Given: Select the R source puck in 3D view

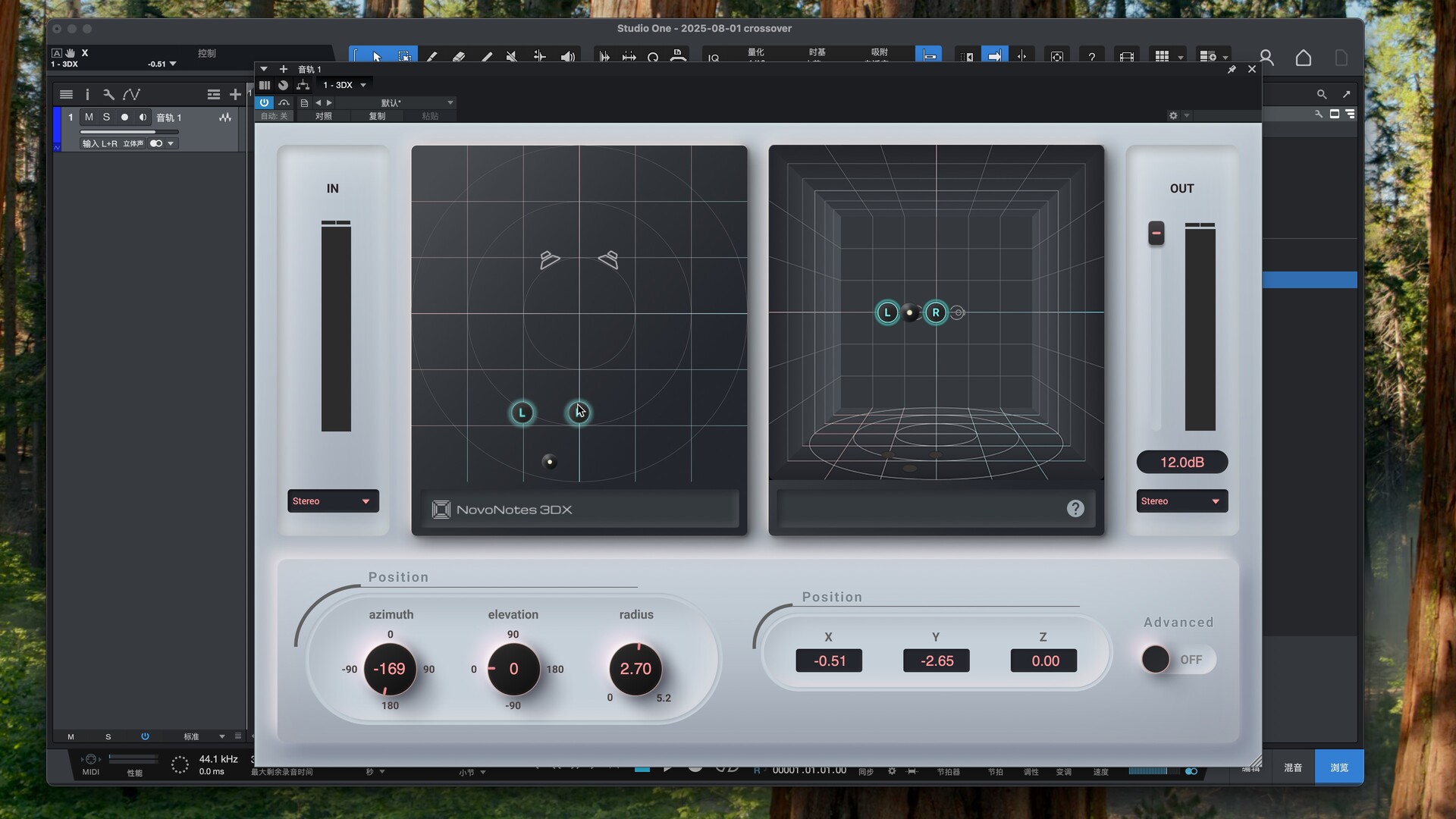Looking at the screenshot, I should coord(936,312).
